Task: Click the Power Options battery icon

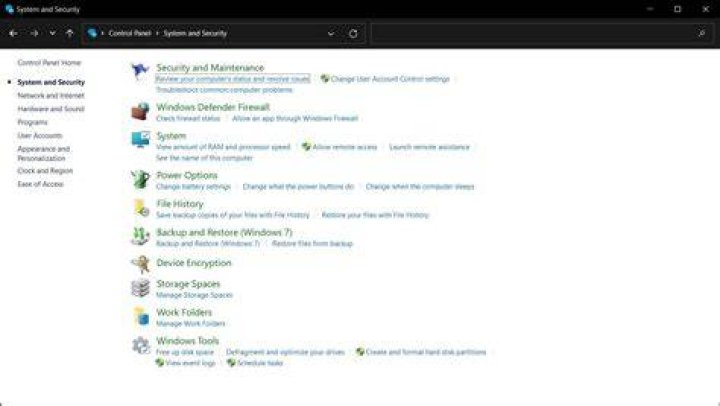Action: tap(140, 179)
